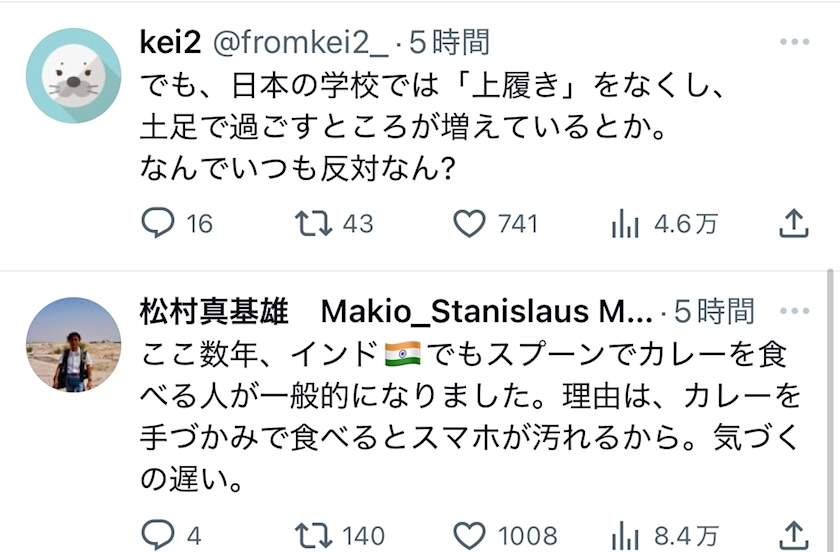Screen dimensions: 840x552
Task: Like the tweet with 1008 likes
Action: point(469,535)
